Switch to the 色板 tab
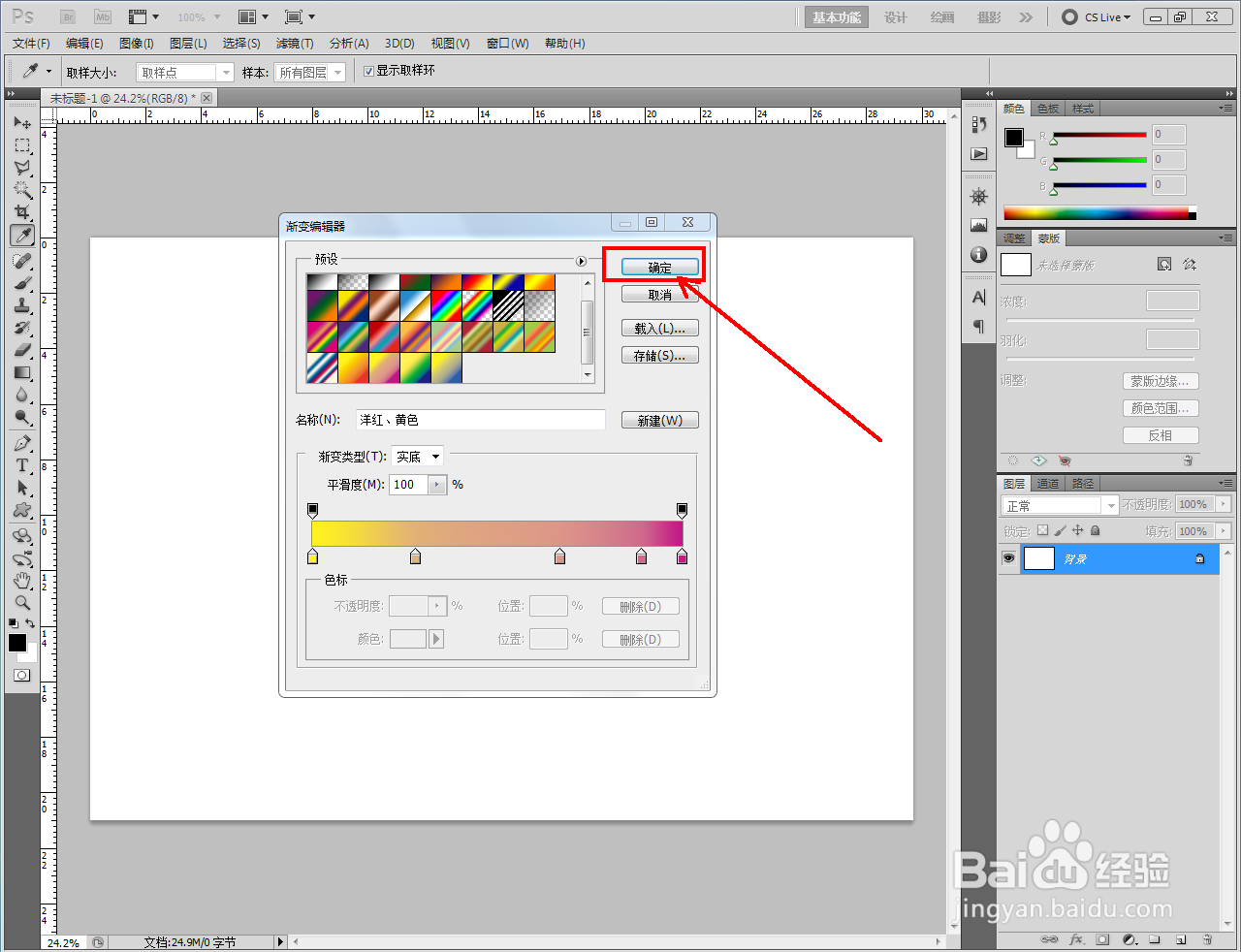Viewport: 1241px width, 952px height. click(1048, 109)
